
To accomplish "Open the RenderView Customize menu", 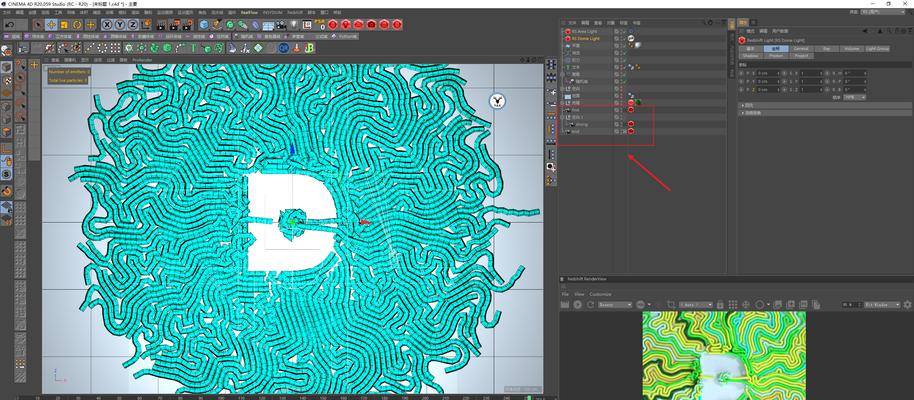I will pos(600,294).
